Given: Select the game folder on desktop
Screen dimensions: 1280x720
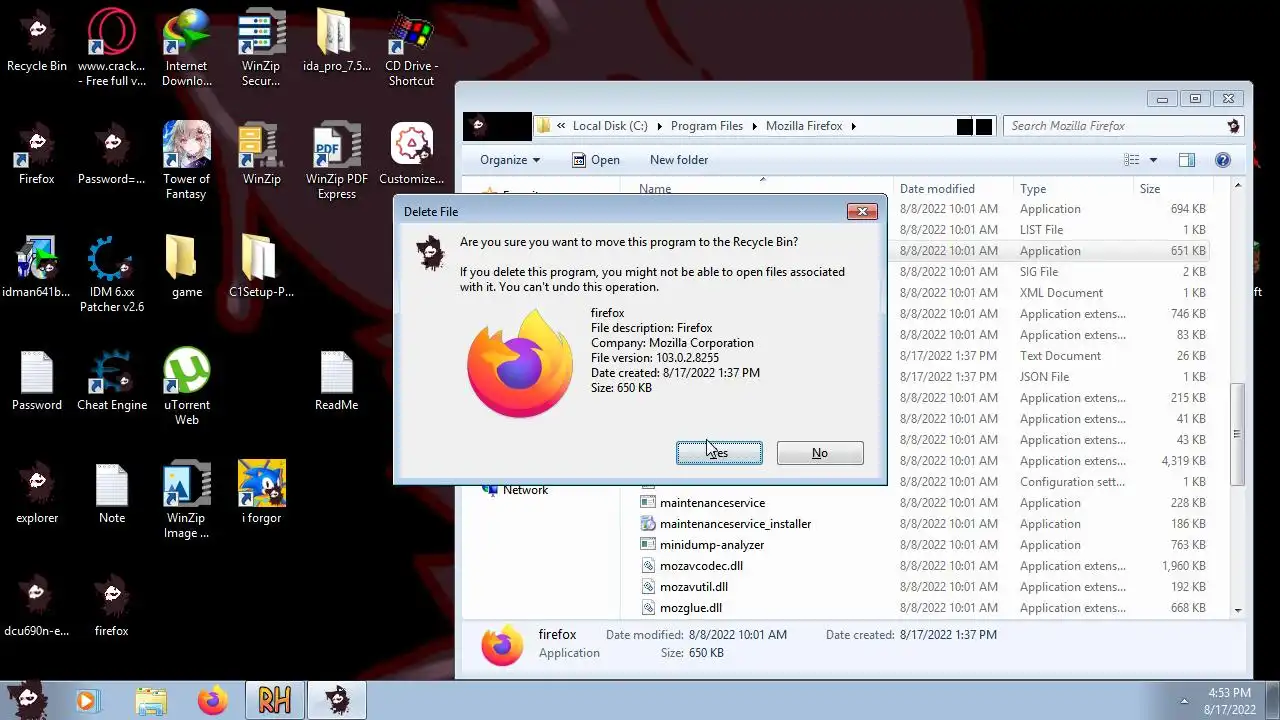Looking at the screenshot, I should [x=187, y=268].
